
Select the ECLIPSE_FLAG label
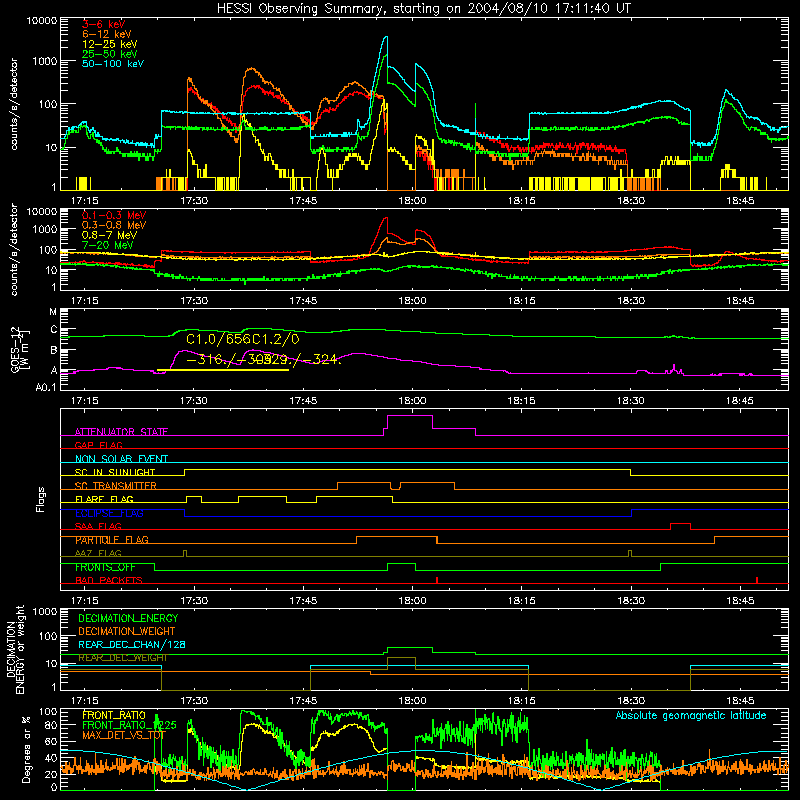[x=109, y=513]
